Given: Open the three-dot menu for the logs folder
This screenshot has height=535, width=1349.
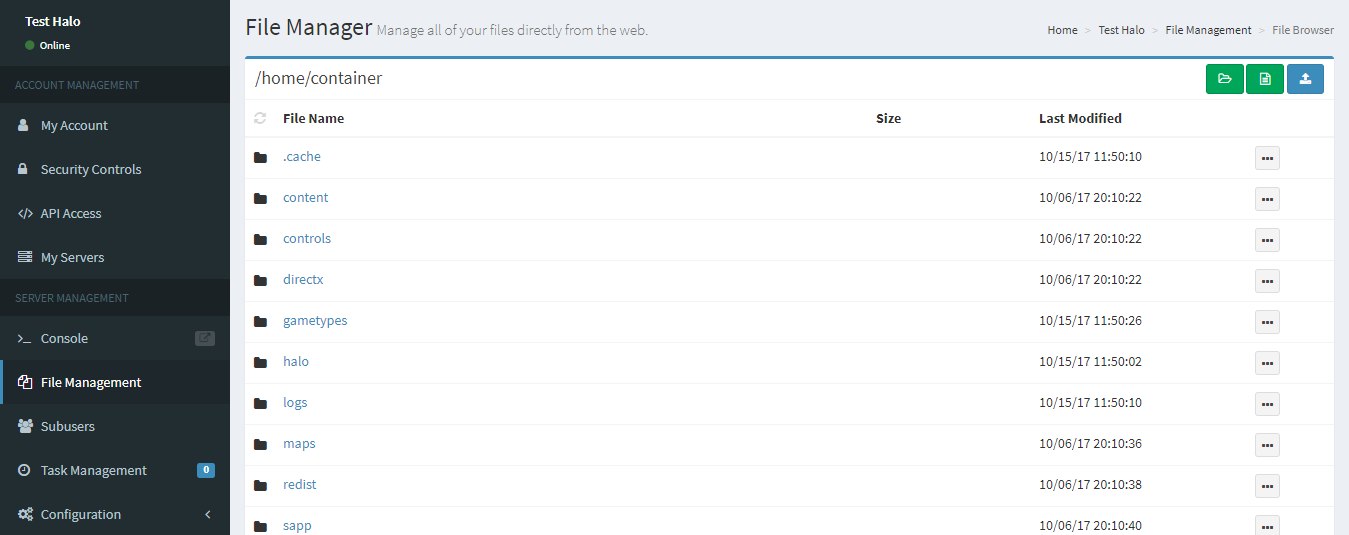Looking at the screenshot, I should pos(1267,404).
